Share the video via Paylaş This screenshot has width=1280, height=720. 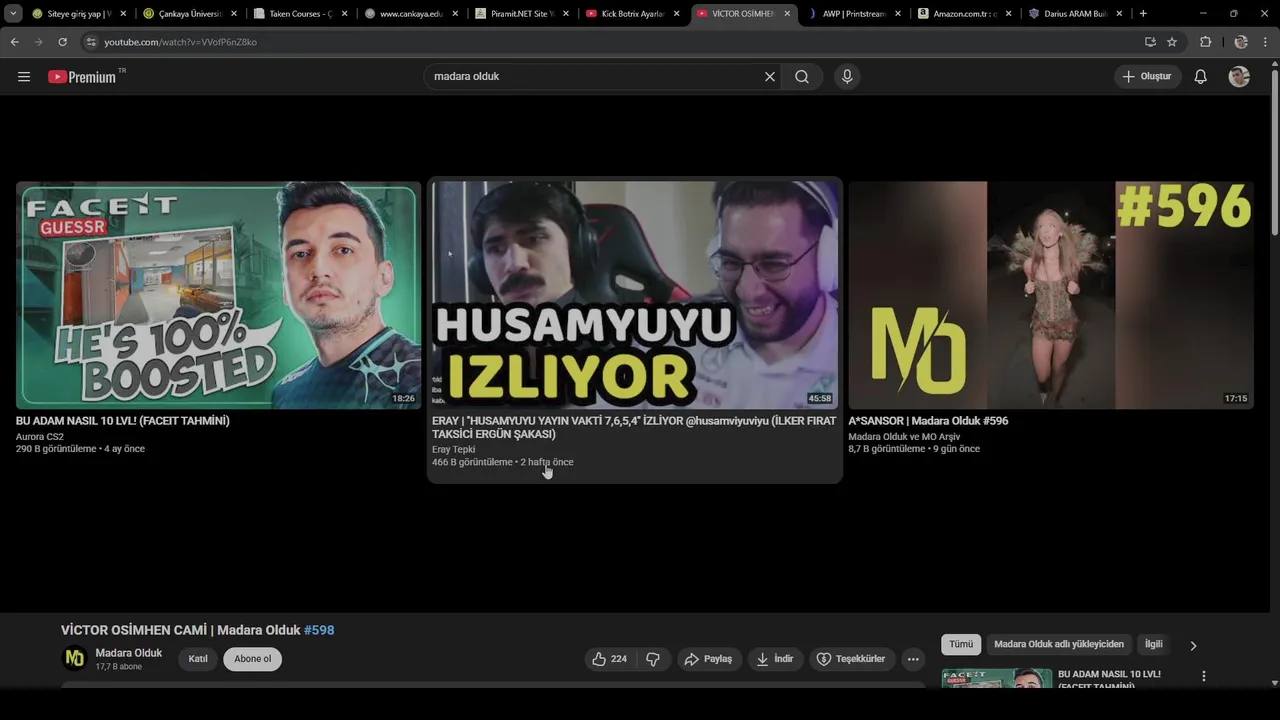click(709, 659)
